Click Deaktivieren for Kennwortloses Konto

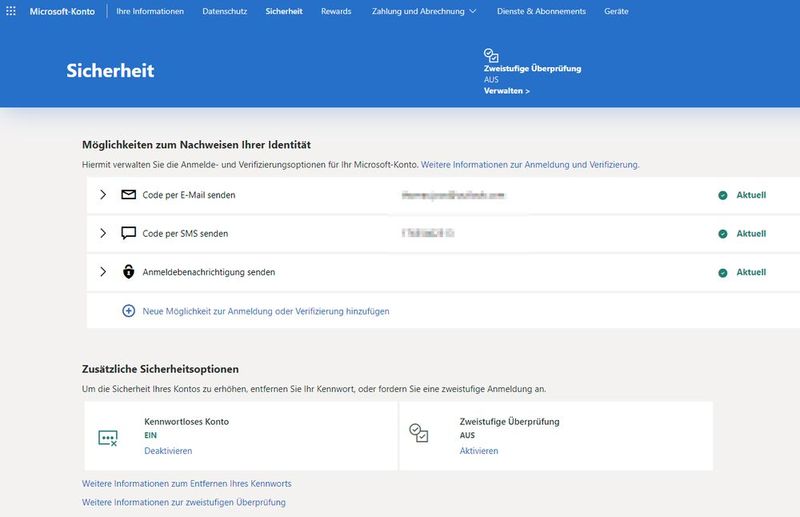pyautogui.click(x=168, y=451)
